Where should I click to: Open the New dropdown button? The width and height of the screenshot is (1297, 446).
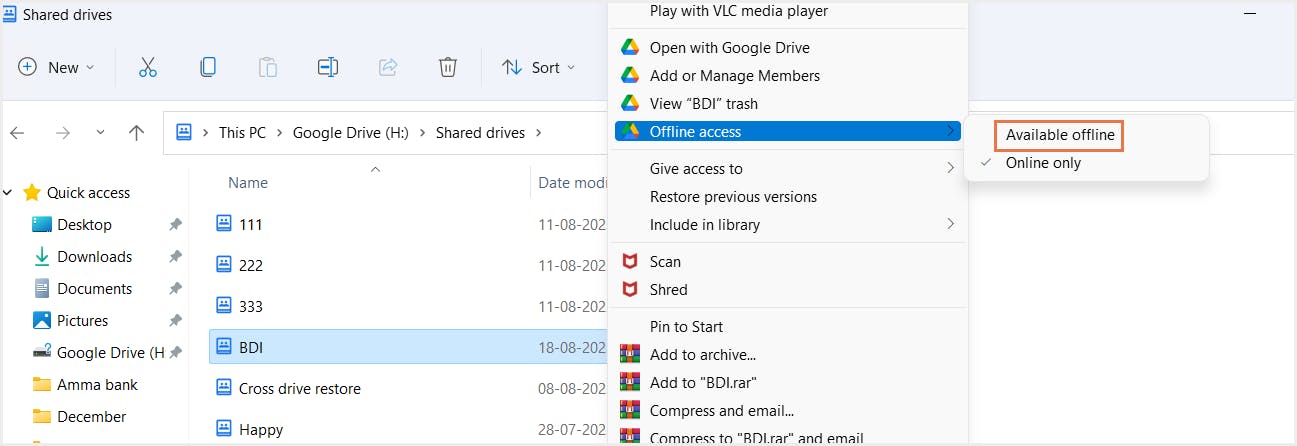57,67
